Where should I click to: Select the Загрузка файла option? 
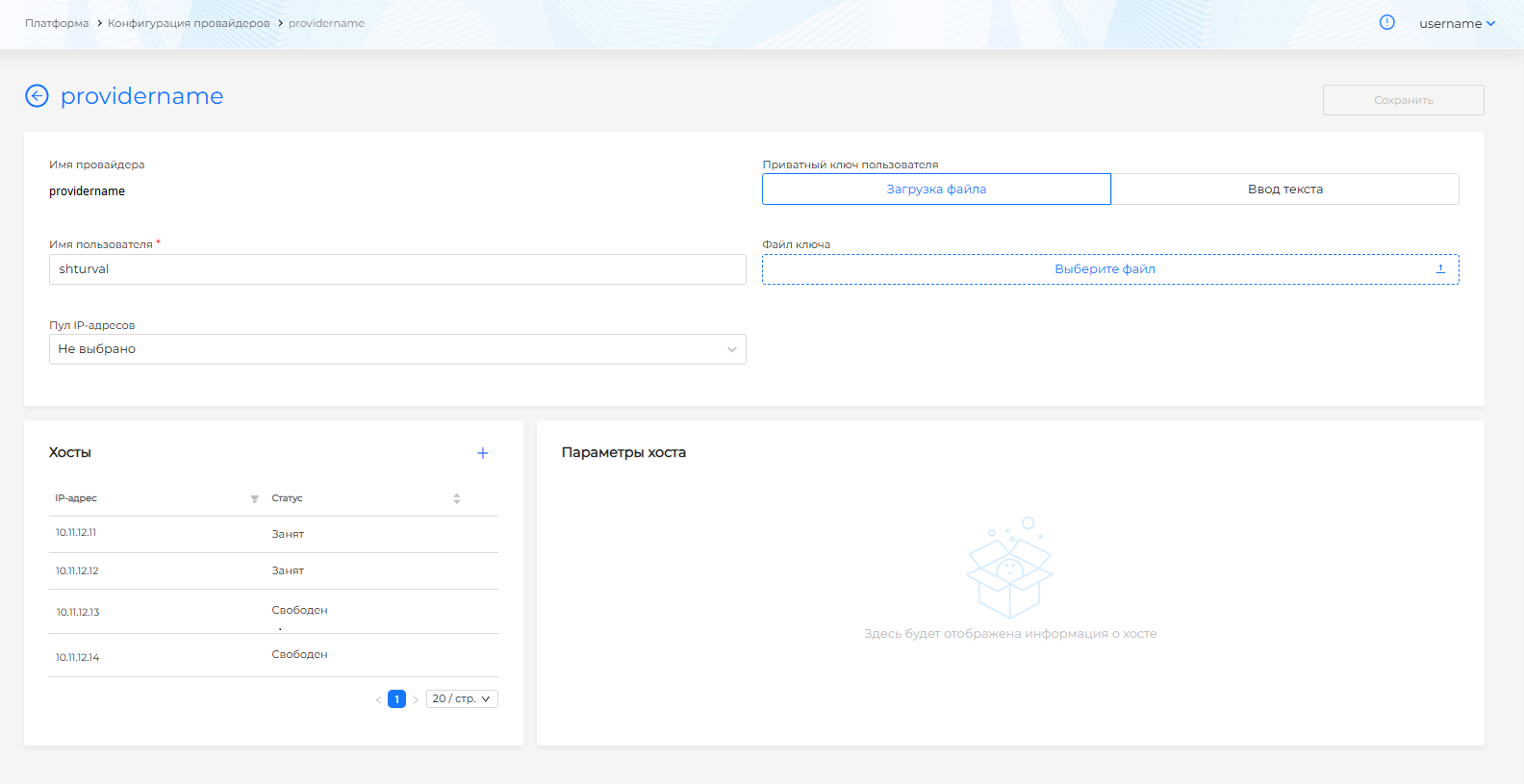(936, 190)
